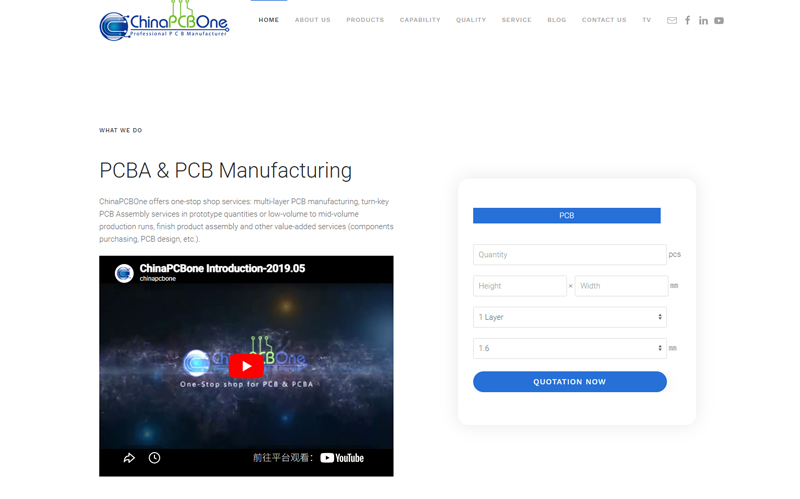The width and height of the screenshot is (800, 499).
Task: Open CONTACT US menu item
Action: (x=604, y=20)
